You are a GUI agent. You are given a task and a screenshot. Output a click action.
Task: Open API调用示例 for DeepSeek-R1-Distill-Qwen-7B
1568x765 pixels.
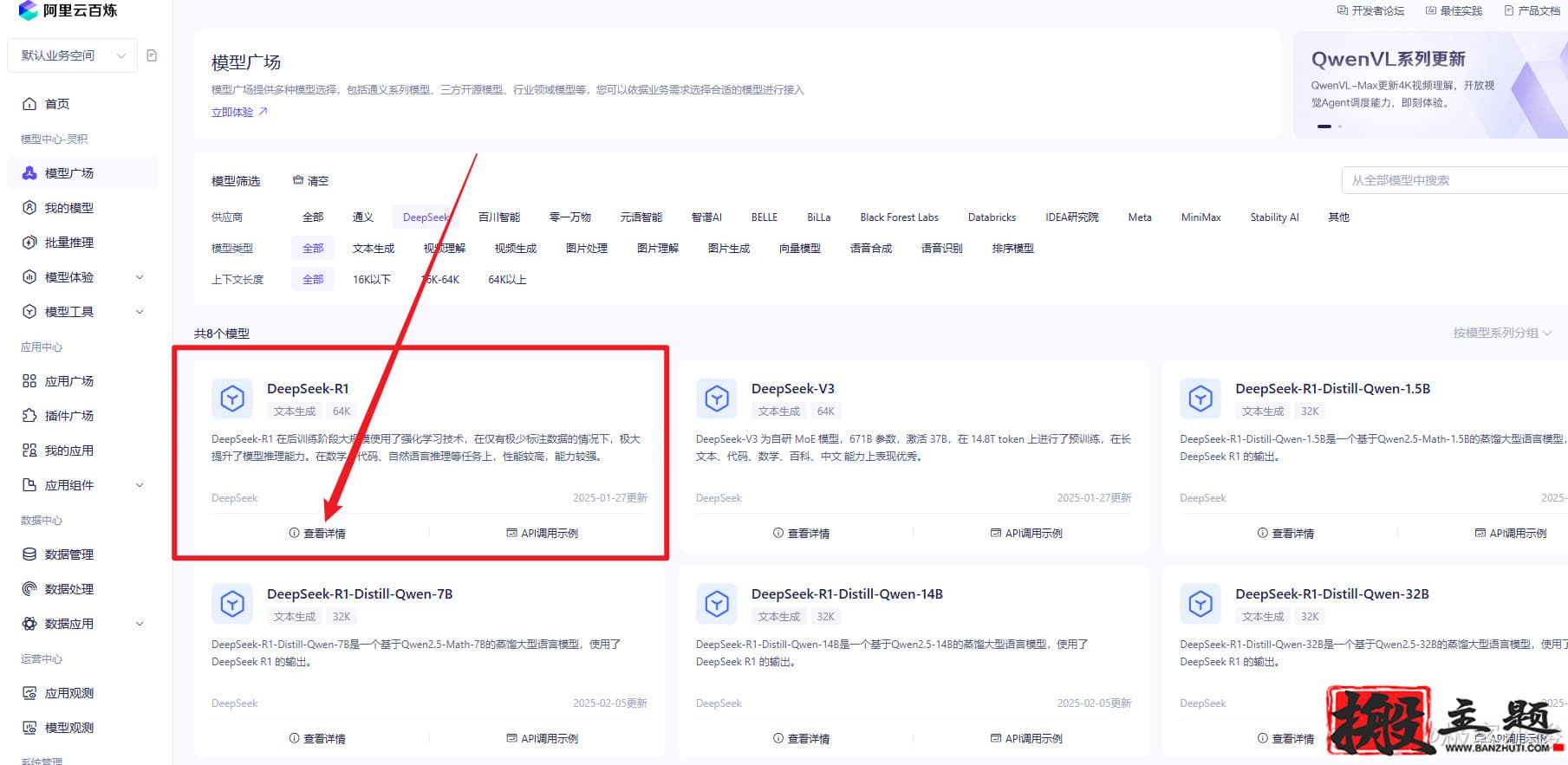543,739
